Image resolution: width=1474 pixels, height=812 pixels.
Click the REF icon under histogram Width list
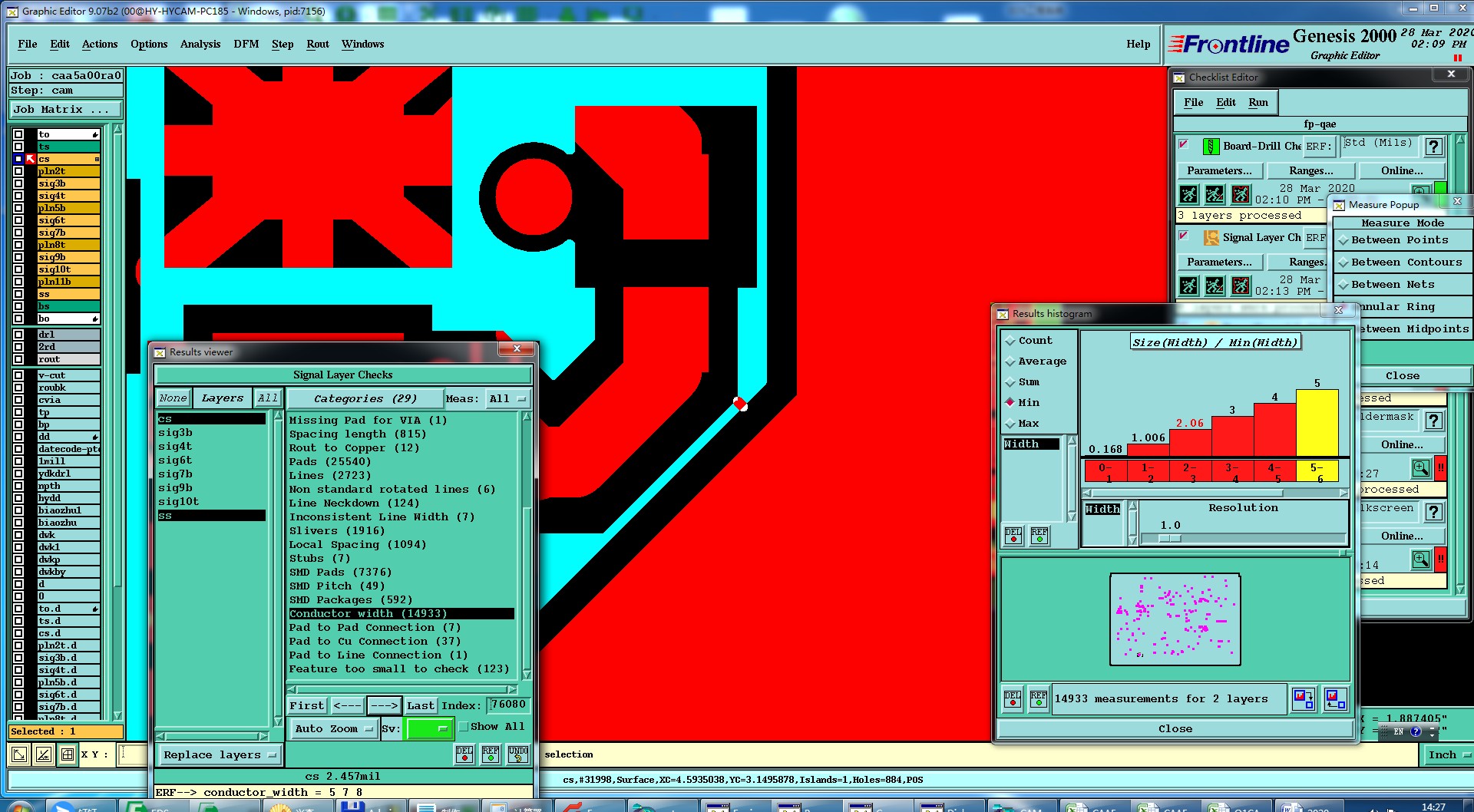coord(1039,535)
